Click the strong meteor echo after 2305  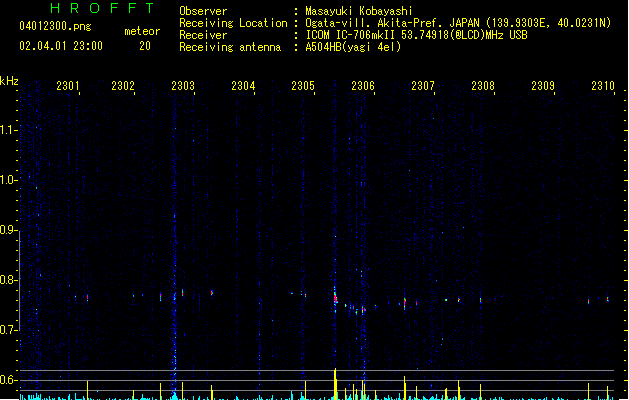click(x=335, y=299)
